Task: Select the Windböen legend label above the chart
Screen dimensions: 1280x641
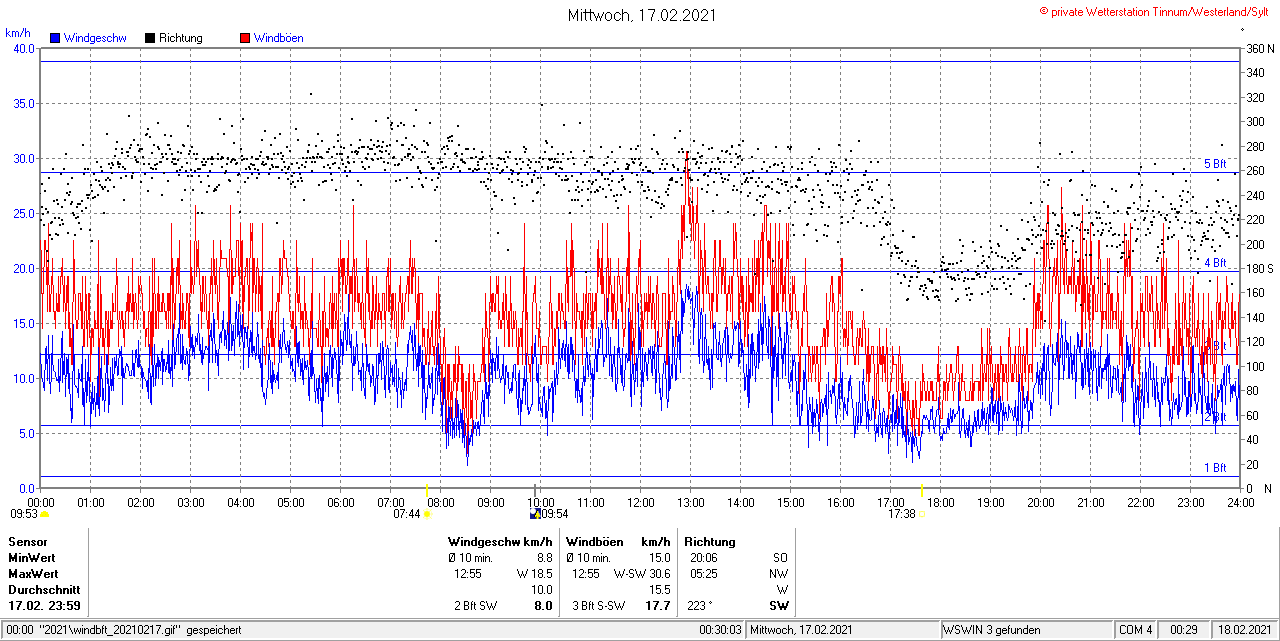Action: point(279,38)
